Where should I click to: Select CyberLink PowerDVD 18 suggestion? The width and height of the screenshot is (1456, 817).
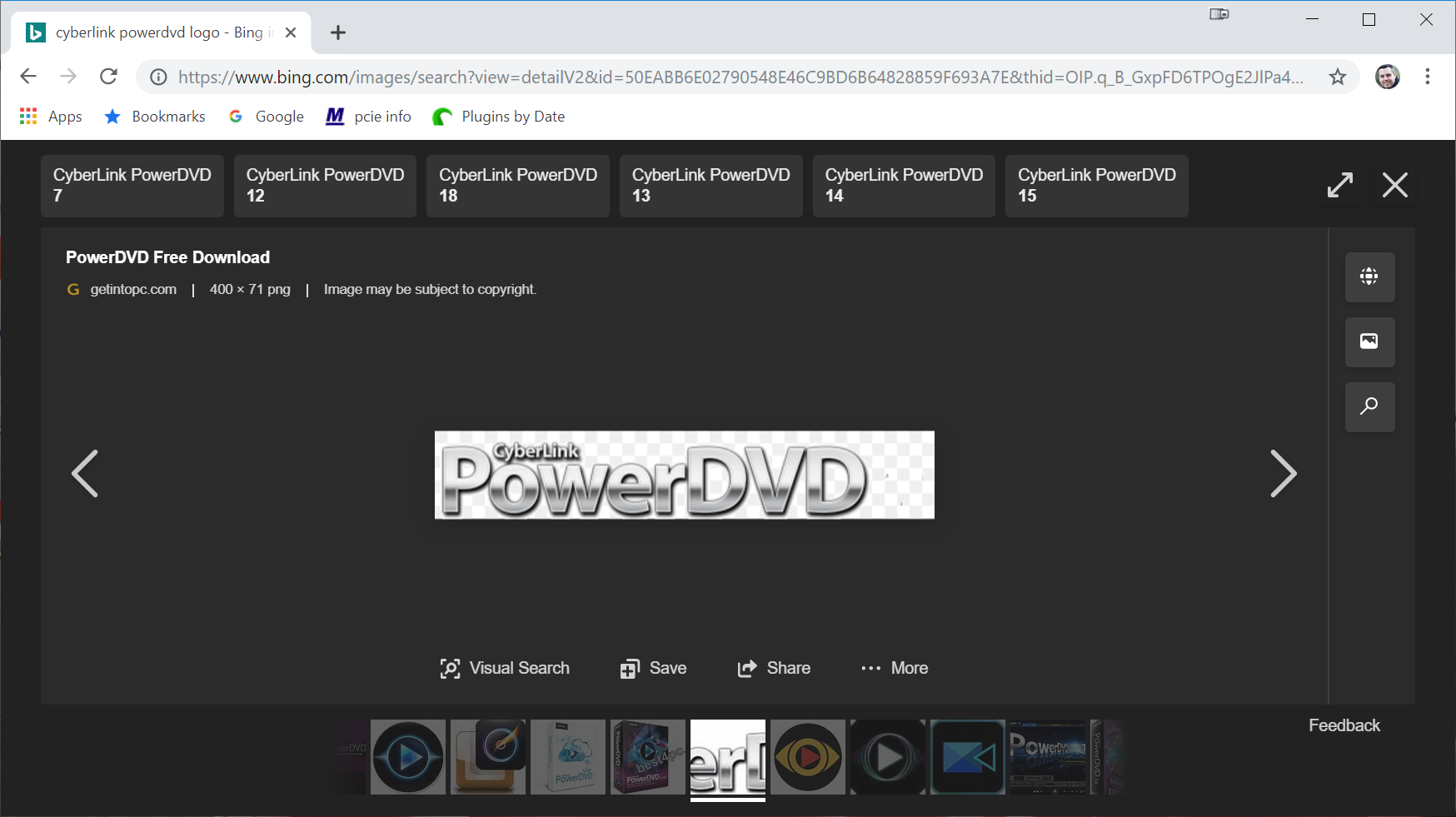(x=518, y=186)
